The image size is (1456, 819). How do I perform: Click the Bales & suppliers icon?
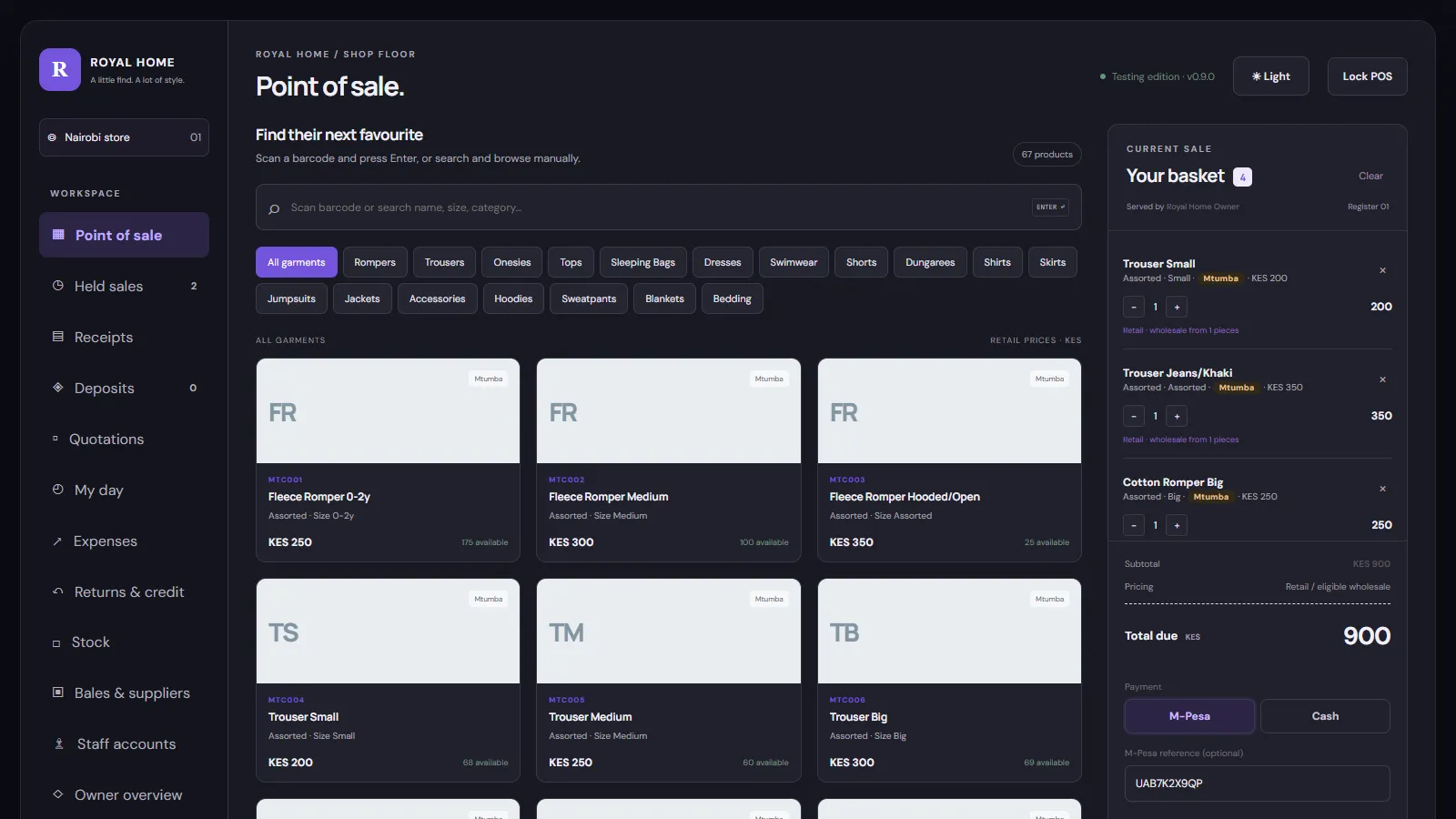[x=58, y=693]
